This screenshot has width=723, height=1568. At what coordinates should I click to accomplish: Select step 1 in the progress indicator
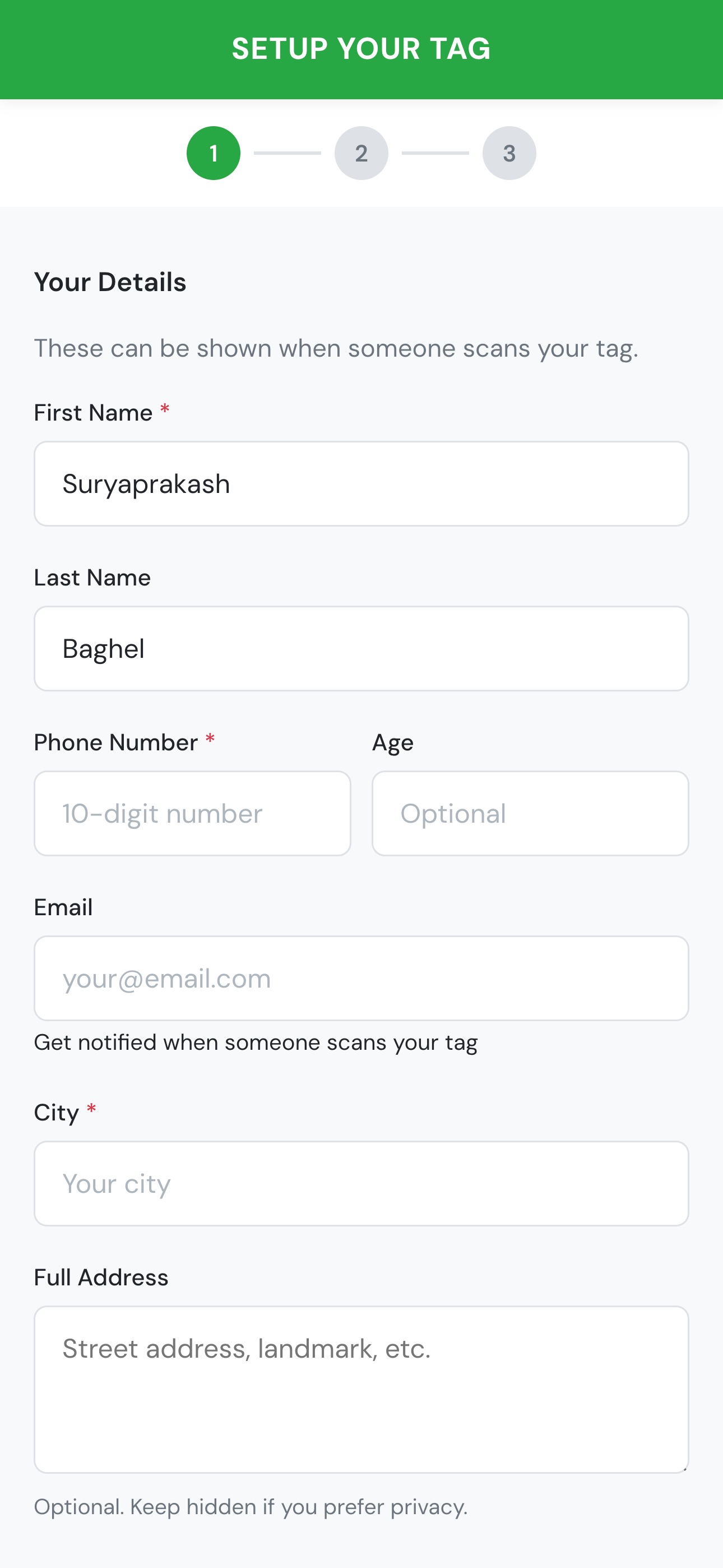coord(214,154)
